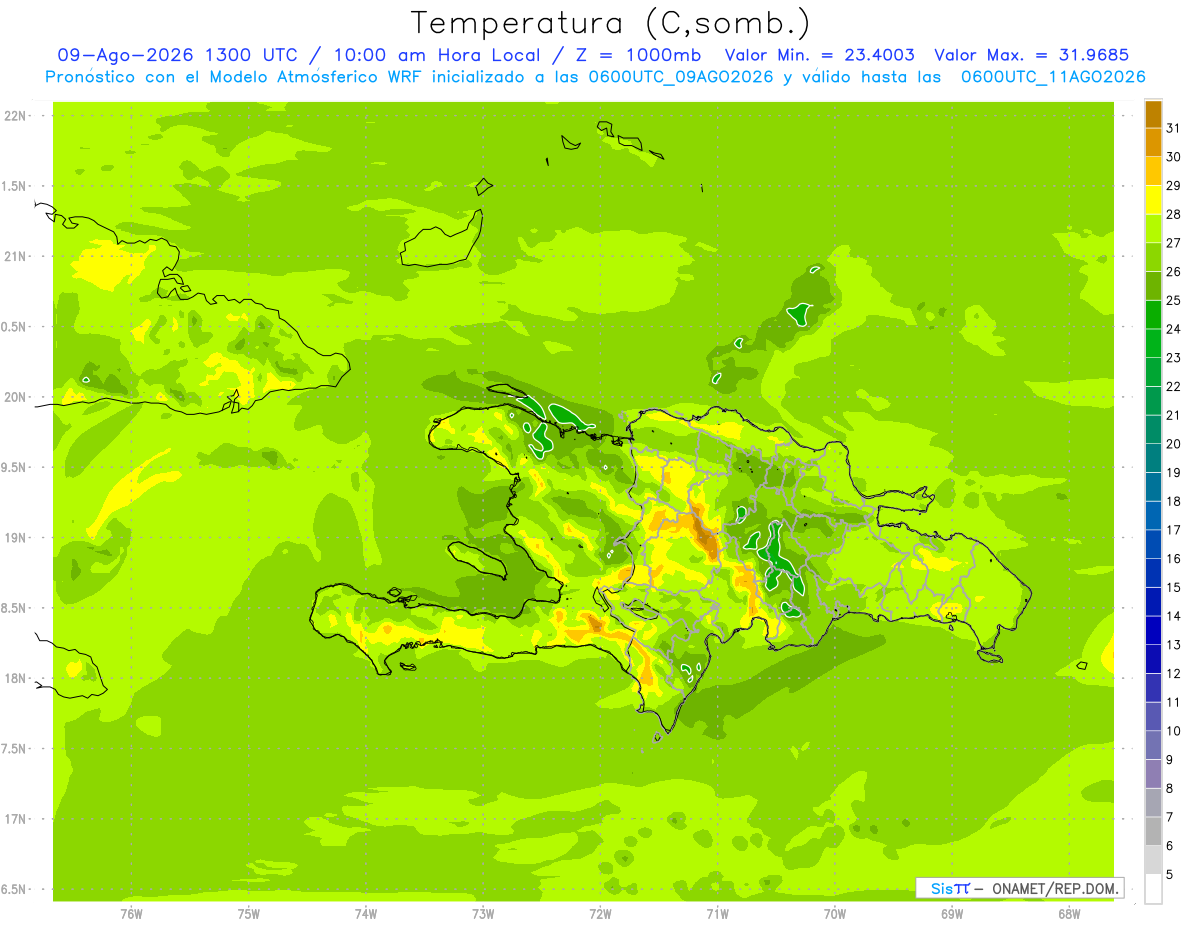Viewport: 1200px width, 927px height.
Task: Click the "9.5N" latitude label
Action: [14, 467]
